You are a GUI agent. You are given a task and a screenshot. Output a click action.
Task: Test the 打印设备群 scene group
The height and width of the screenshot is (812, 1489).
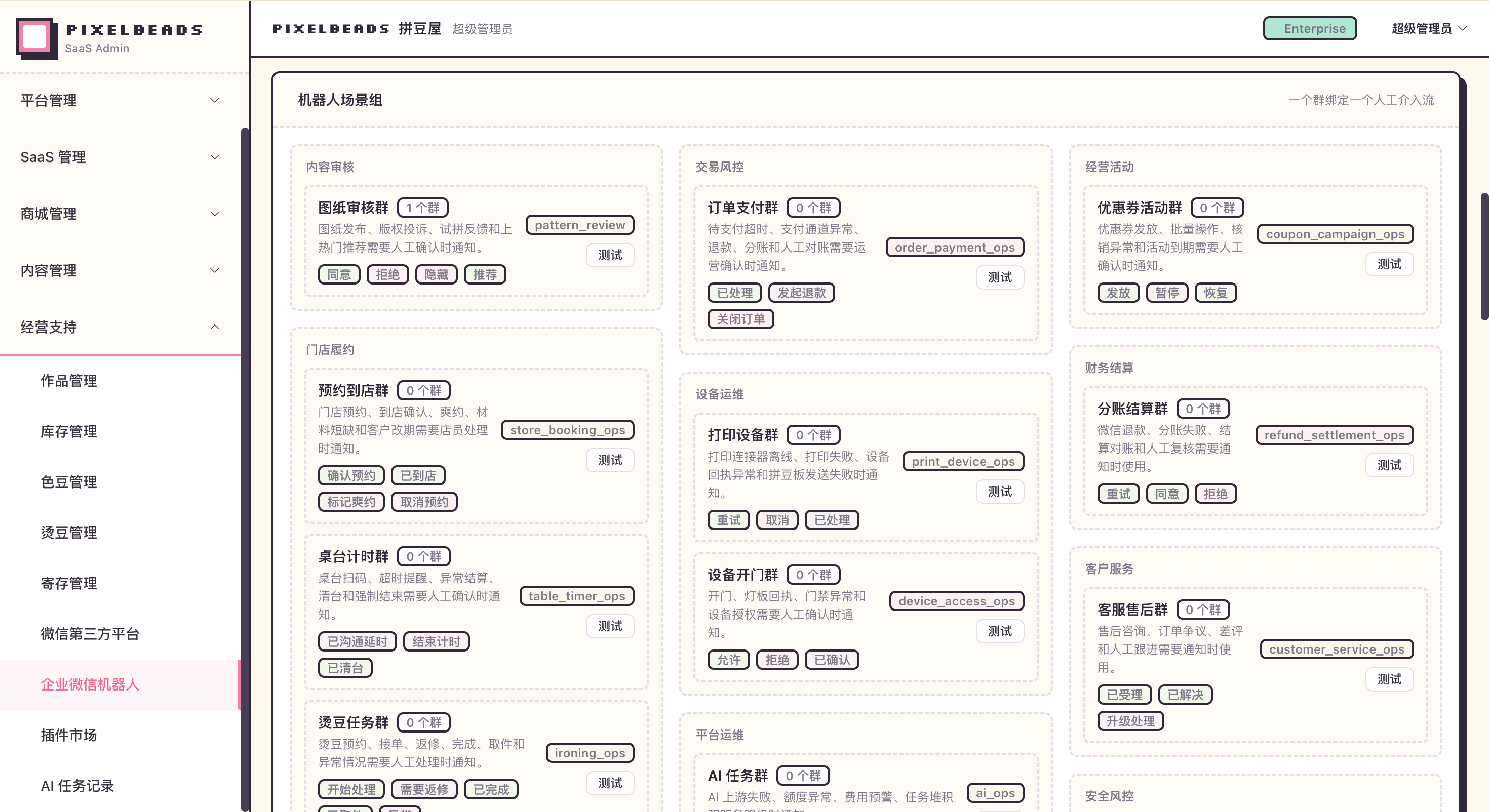pyautogui.click(x=999, y=491)
